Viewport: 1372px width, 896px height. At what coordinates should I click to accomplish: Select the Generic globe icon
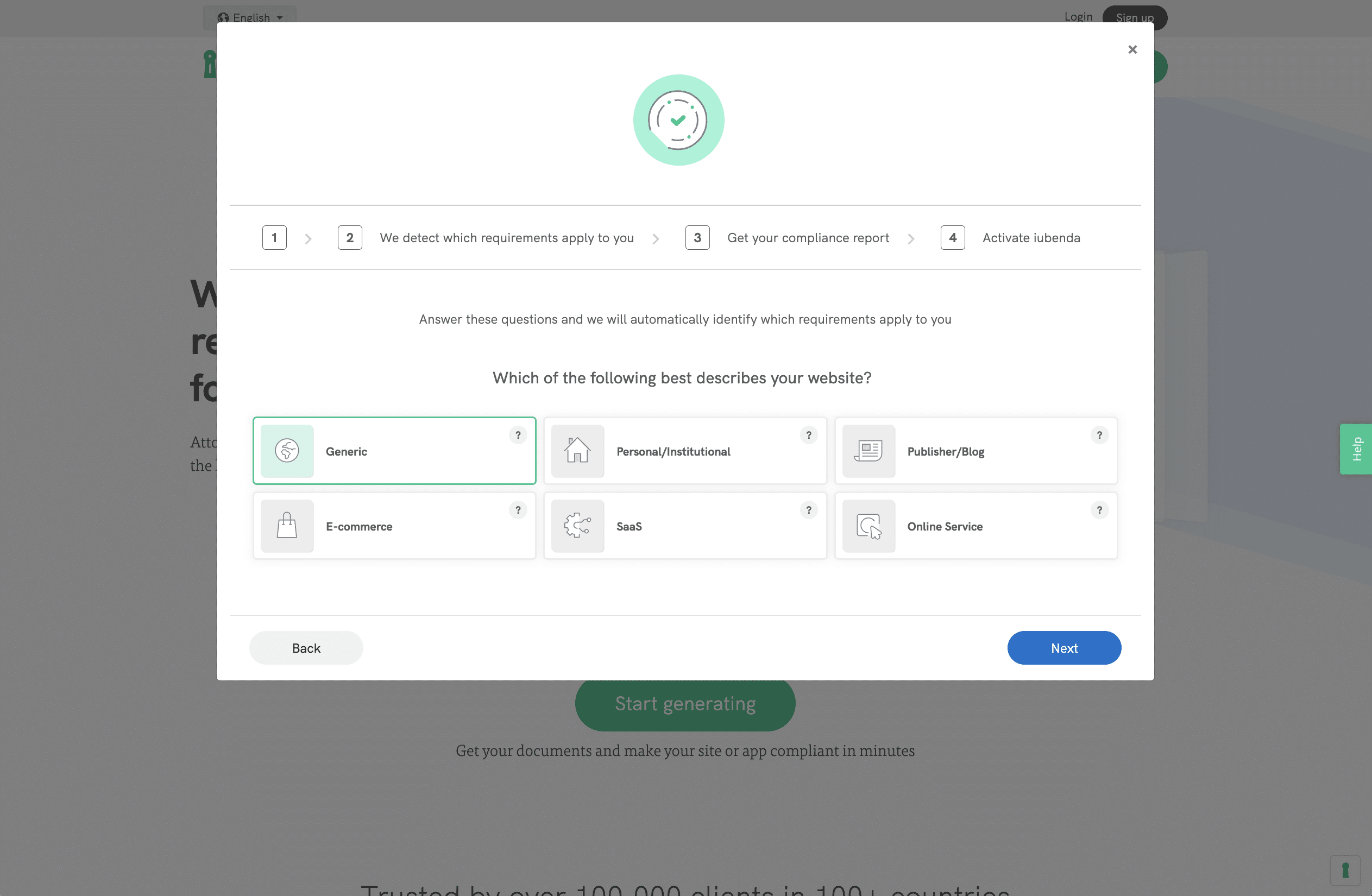pos(287,451)
